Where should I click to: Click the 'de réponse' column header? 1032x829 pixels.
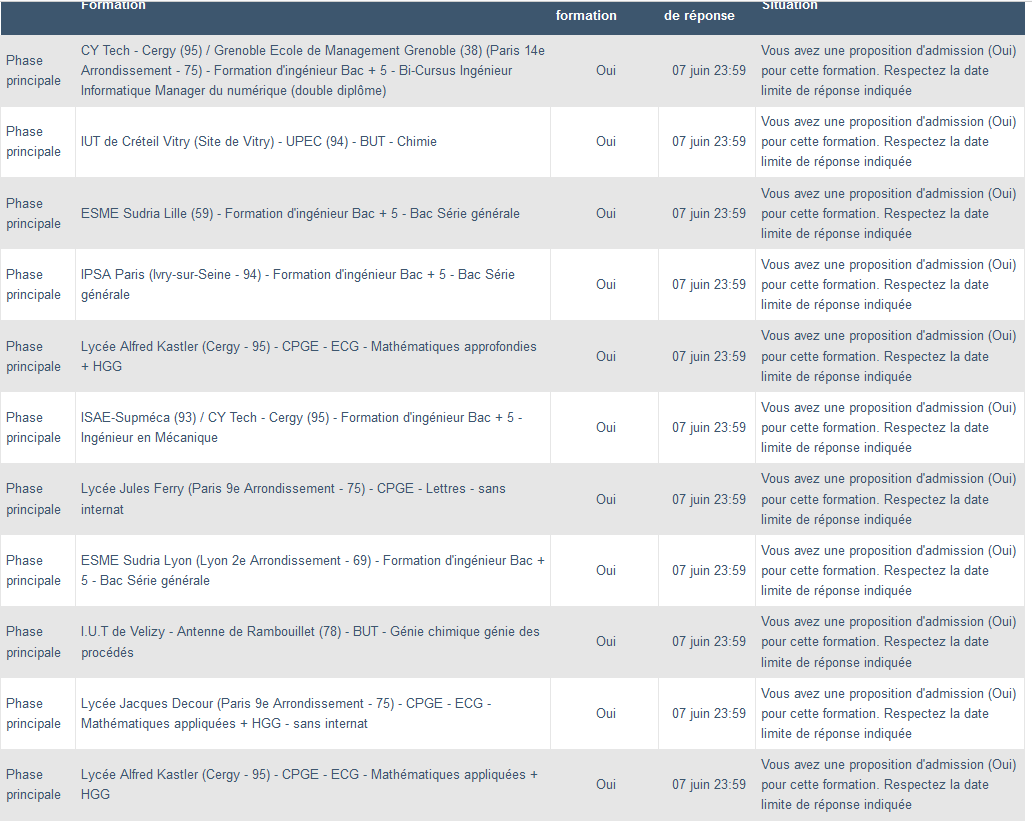click(x=699, y=16)
